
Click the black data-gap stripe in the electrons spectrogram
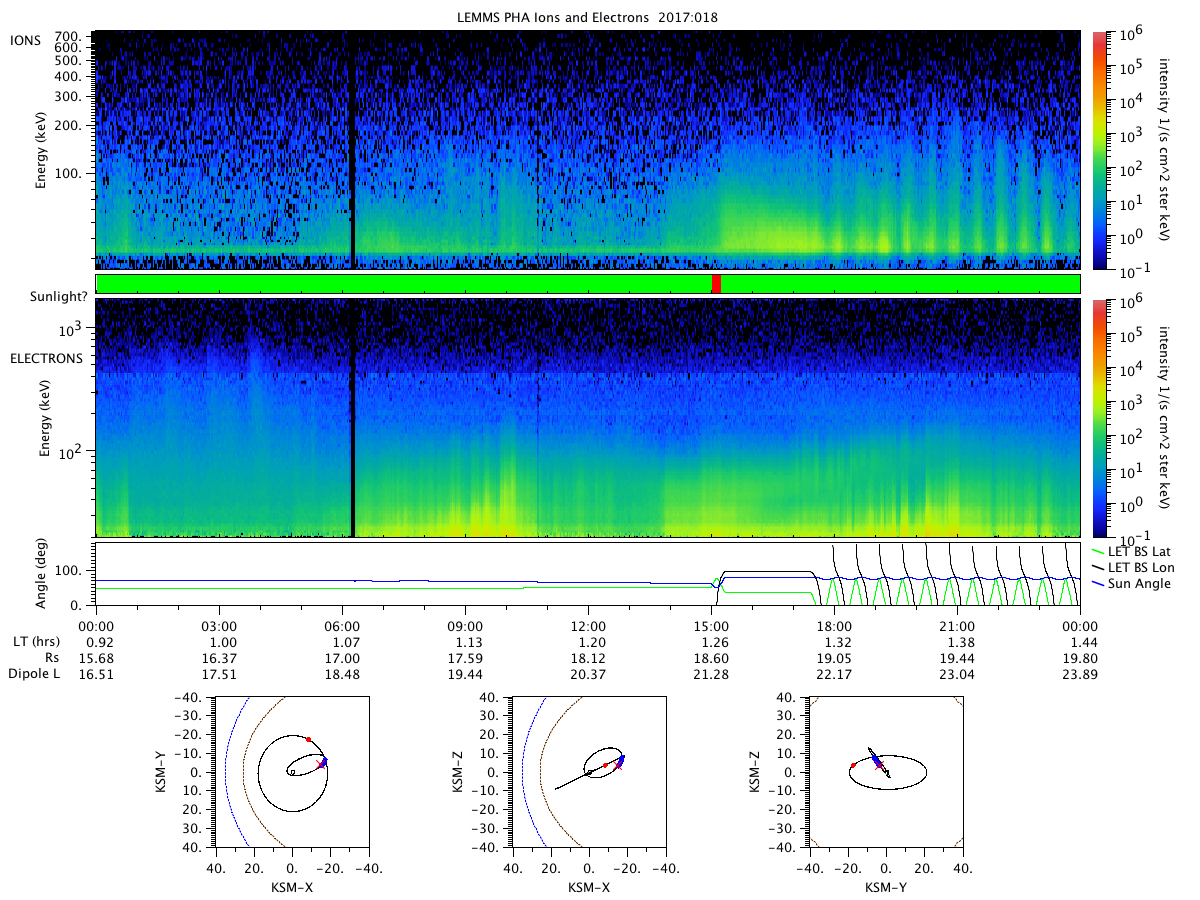tap(353, 418)
